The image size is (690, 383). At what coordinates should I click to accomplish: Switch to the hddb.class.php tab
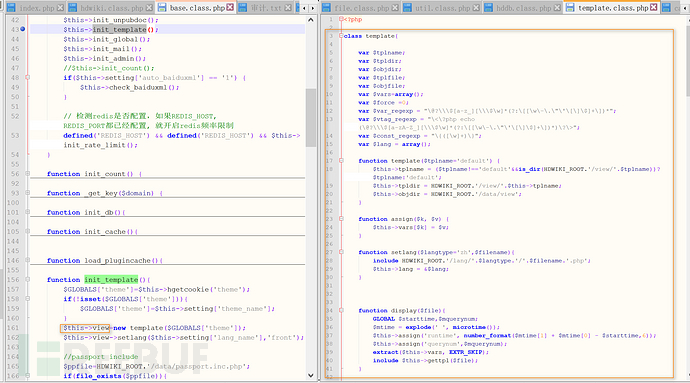pos(523,8)
